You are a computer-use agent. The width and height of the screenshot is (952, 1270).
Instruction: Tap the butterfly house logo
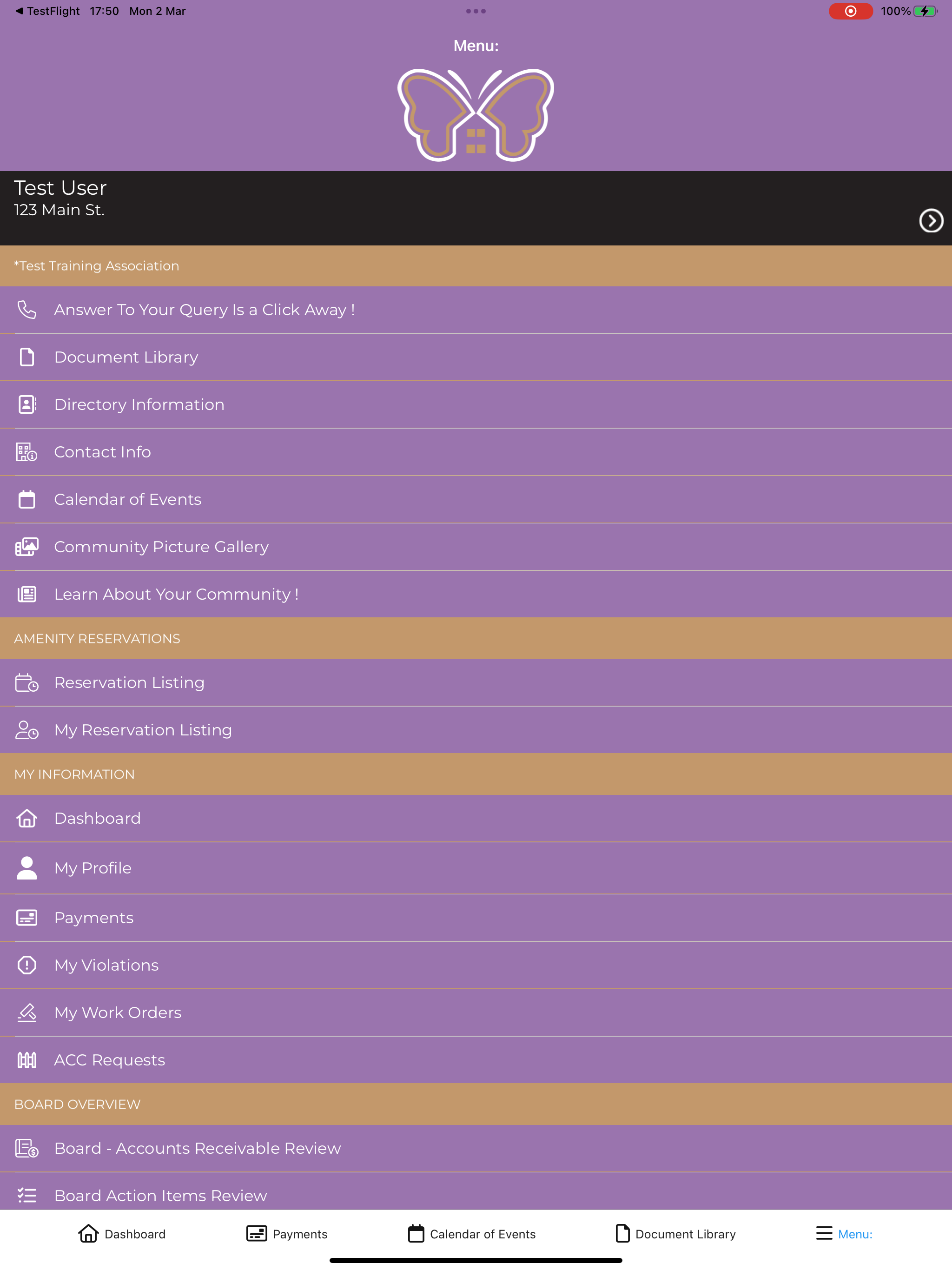click(x=476, y=115)
